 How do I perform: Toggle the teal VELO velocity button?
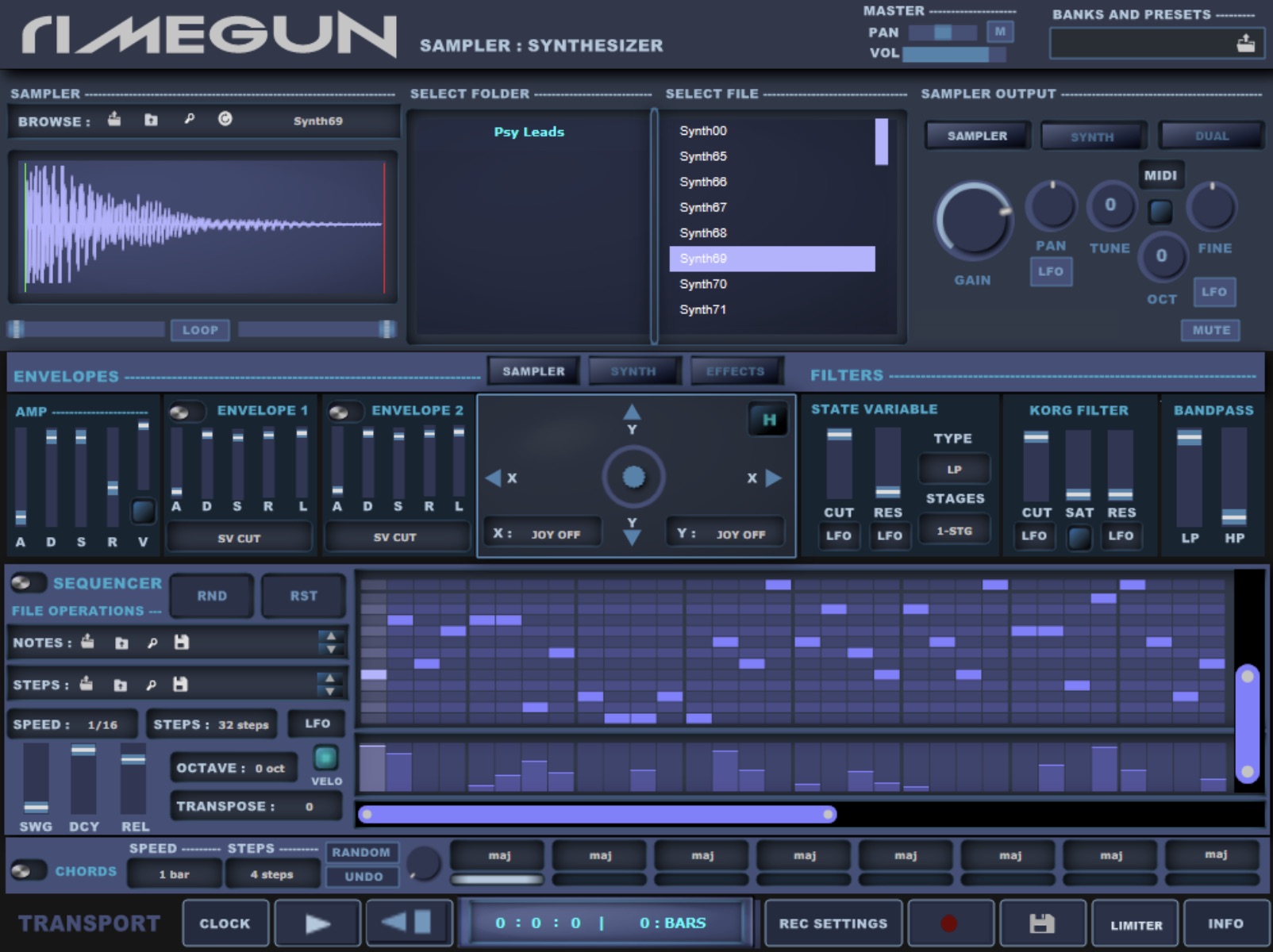pos(325,758)
